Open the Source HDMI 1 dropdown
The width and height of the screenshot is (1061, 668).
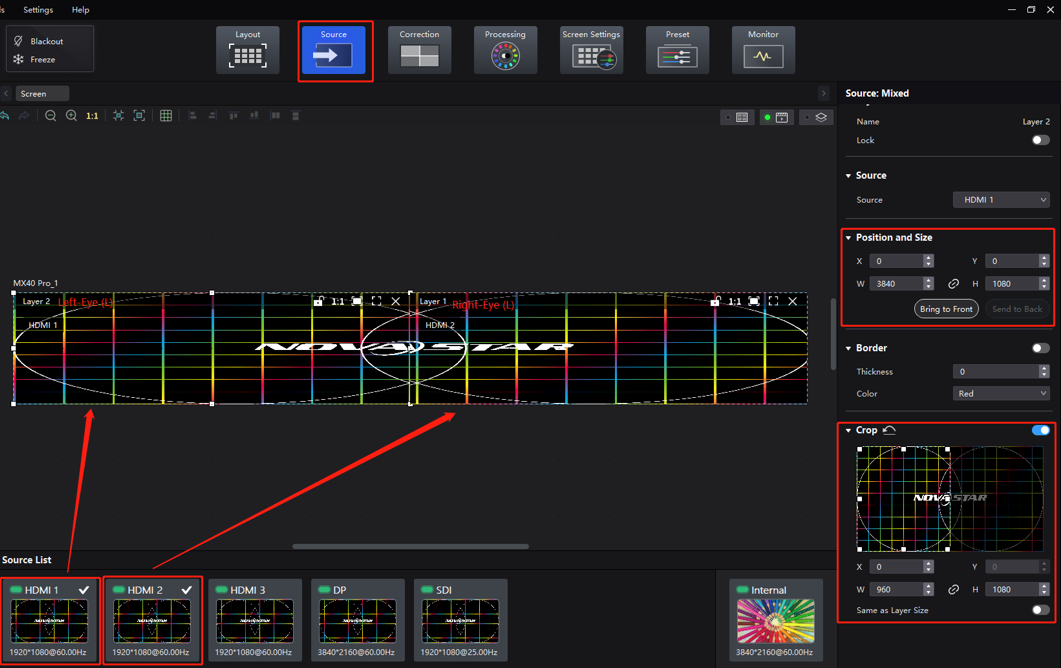(x=1001, y=200)
